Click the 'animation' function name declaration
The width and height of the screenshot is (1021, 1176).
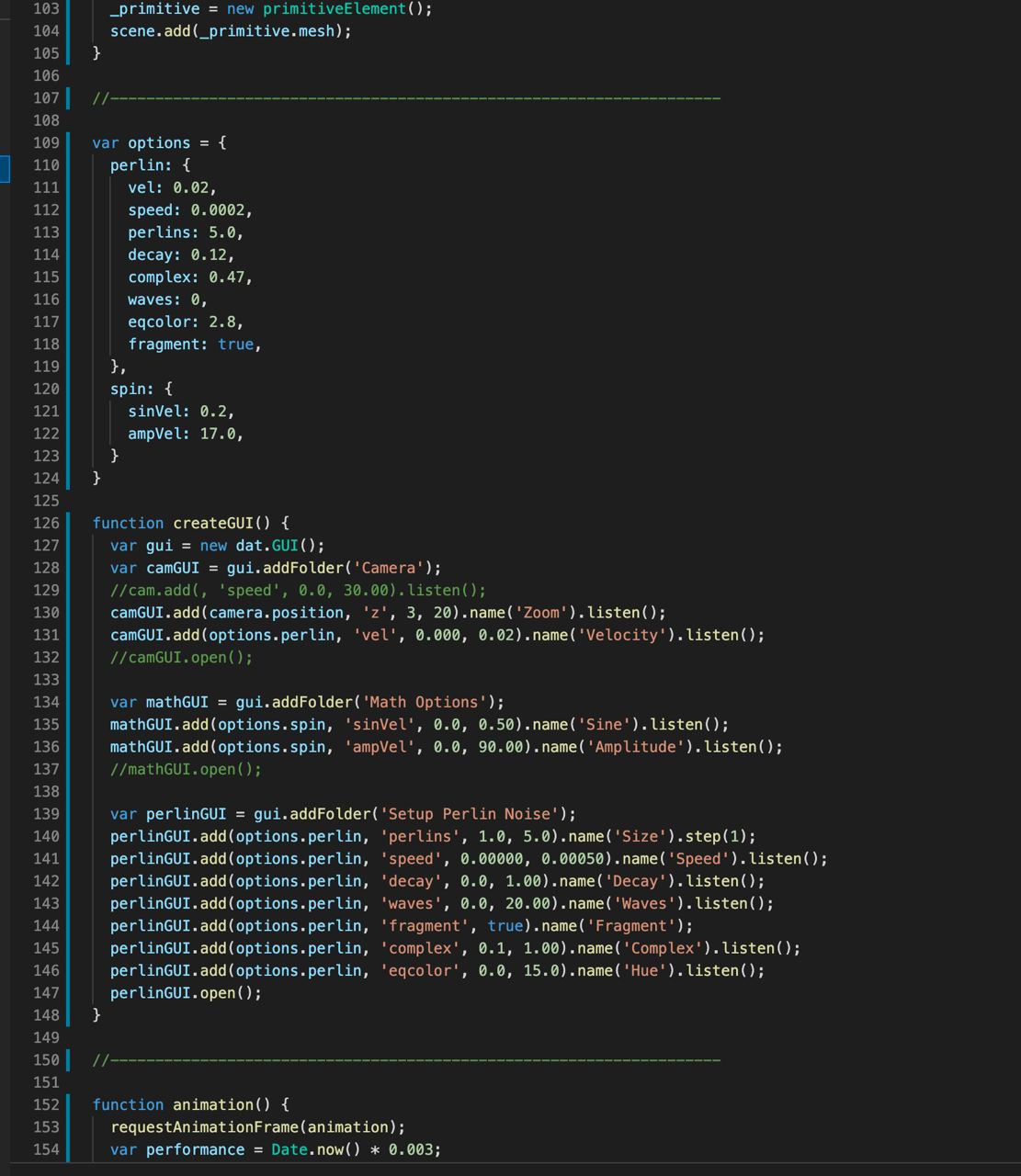point(213,1104)
